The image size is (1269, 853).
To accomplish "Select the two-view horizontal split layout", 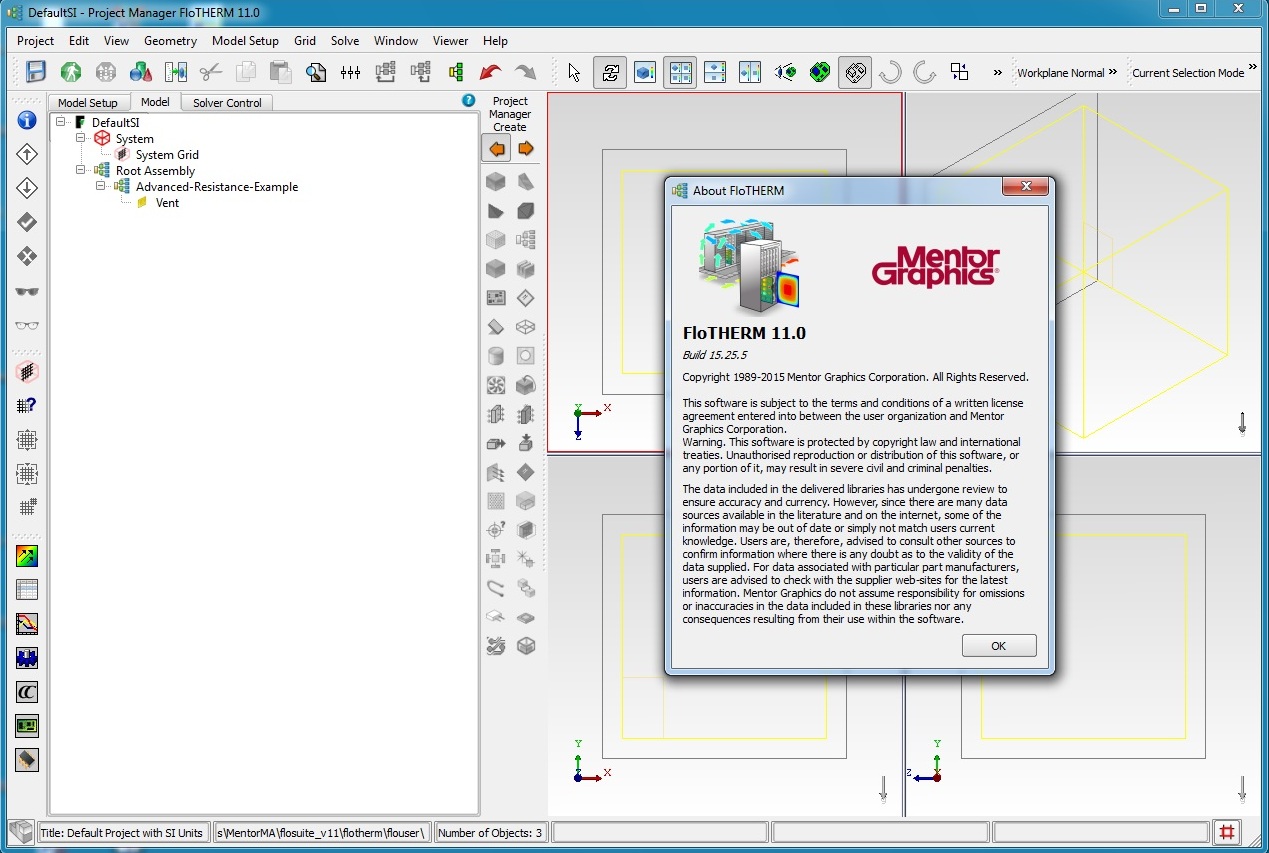I will pyautogui.click(x=715, y=72).
